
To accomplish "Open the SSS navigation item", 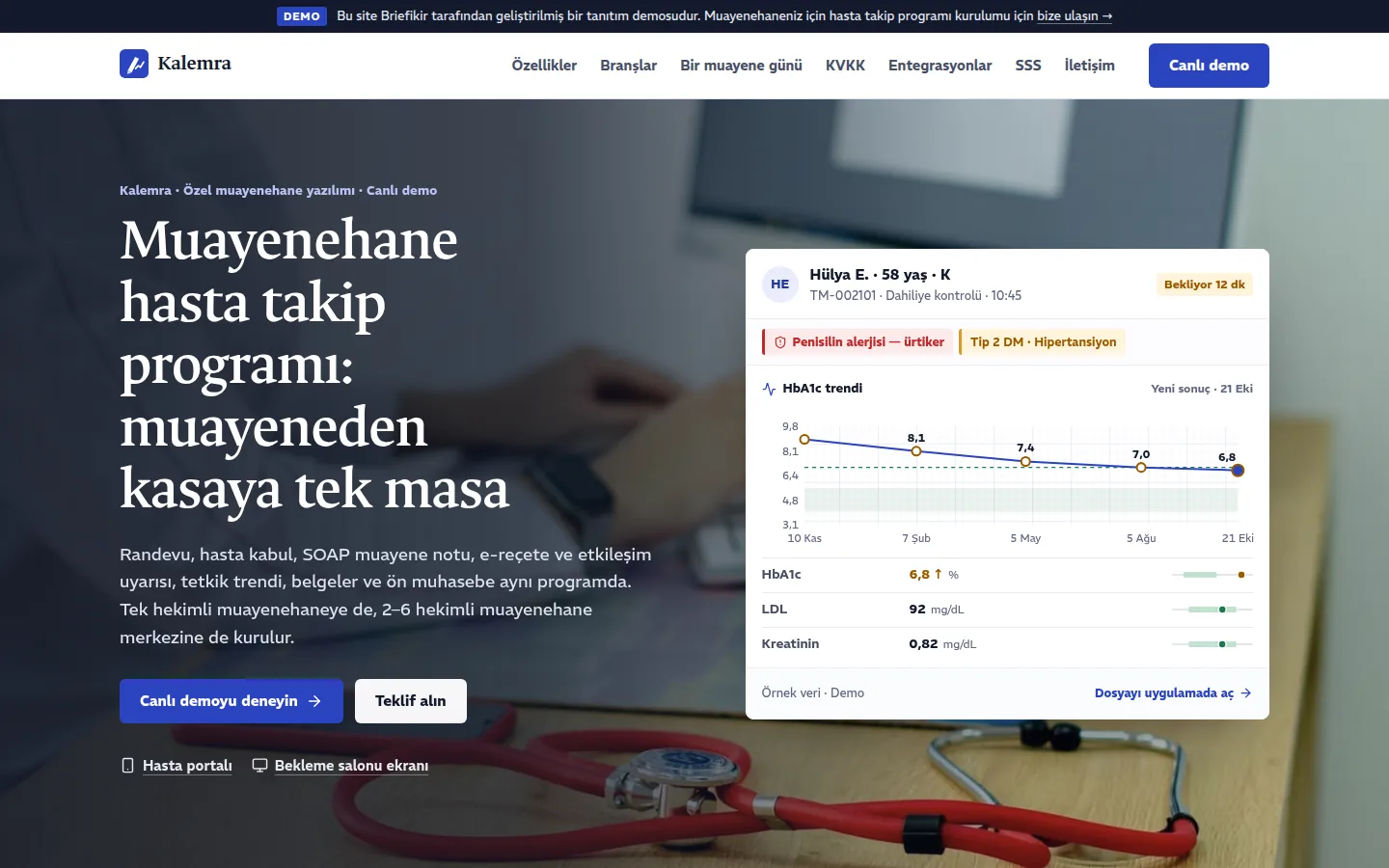I will [1028, 66].
